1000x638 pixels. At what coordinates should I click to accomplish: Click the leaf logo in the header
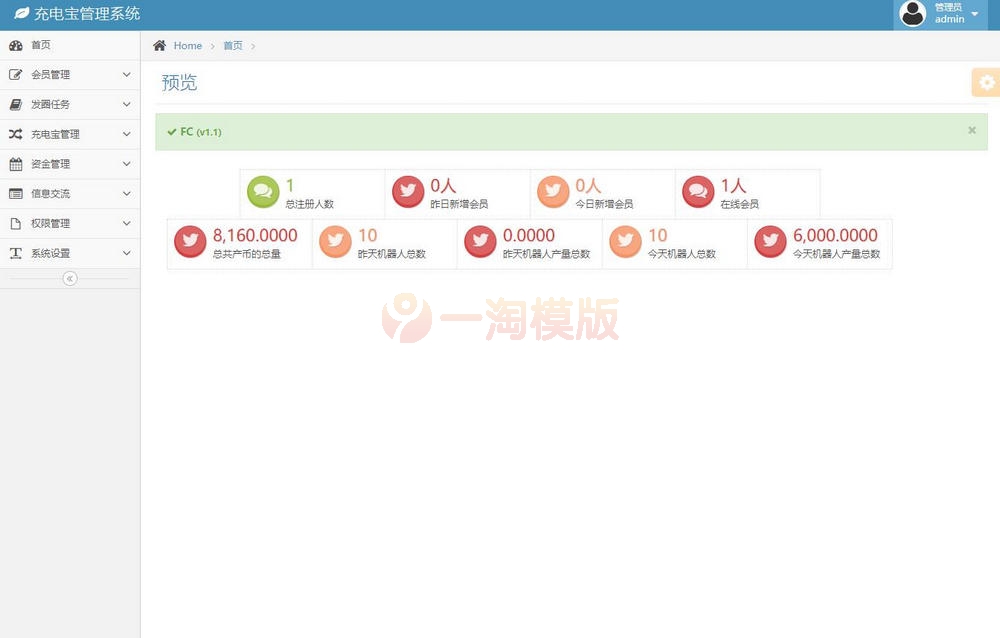point(22,13)
